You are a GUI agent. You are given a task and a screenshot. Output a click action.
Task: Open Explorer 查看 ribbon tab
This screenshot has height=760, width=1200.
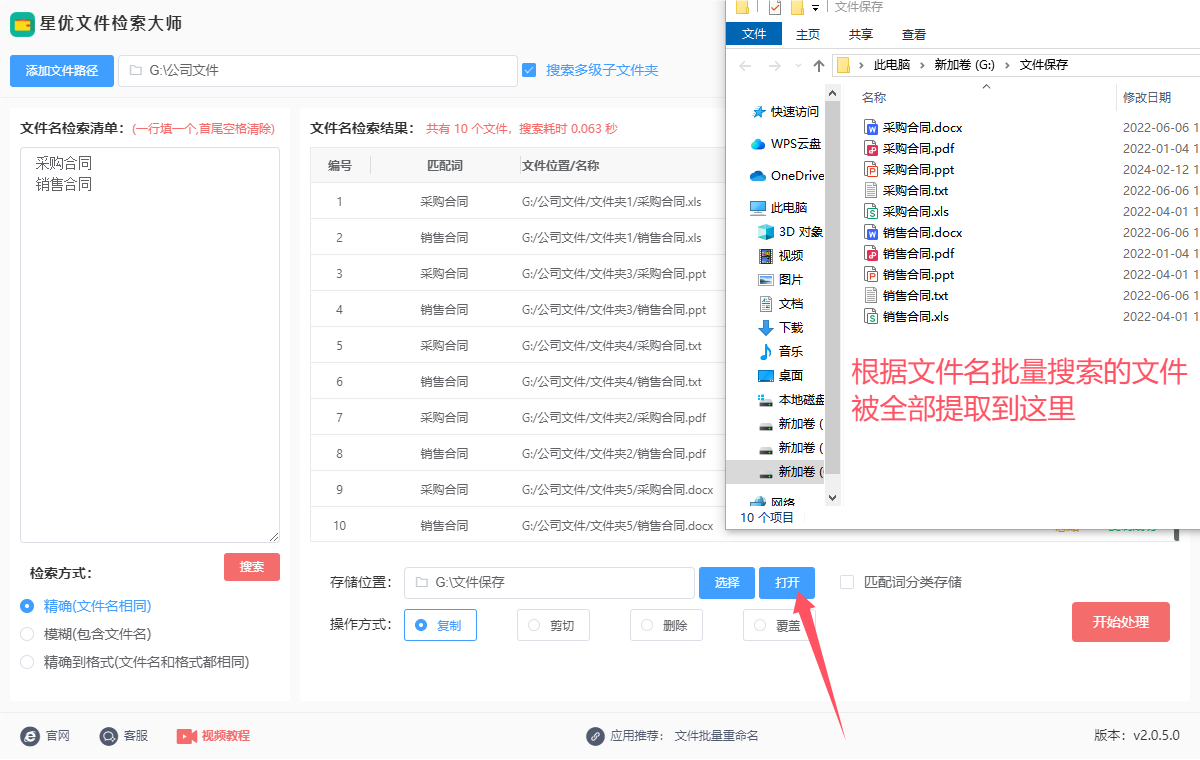pos(914,34)
